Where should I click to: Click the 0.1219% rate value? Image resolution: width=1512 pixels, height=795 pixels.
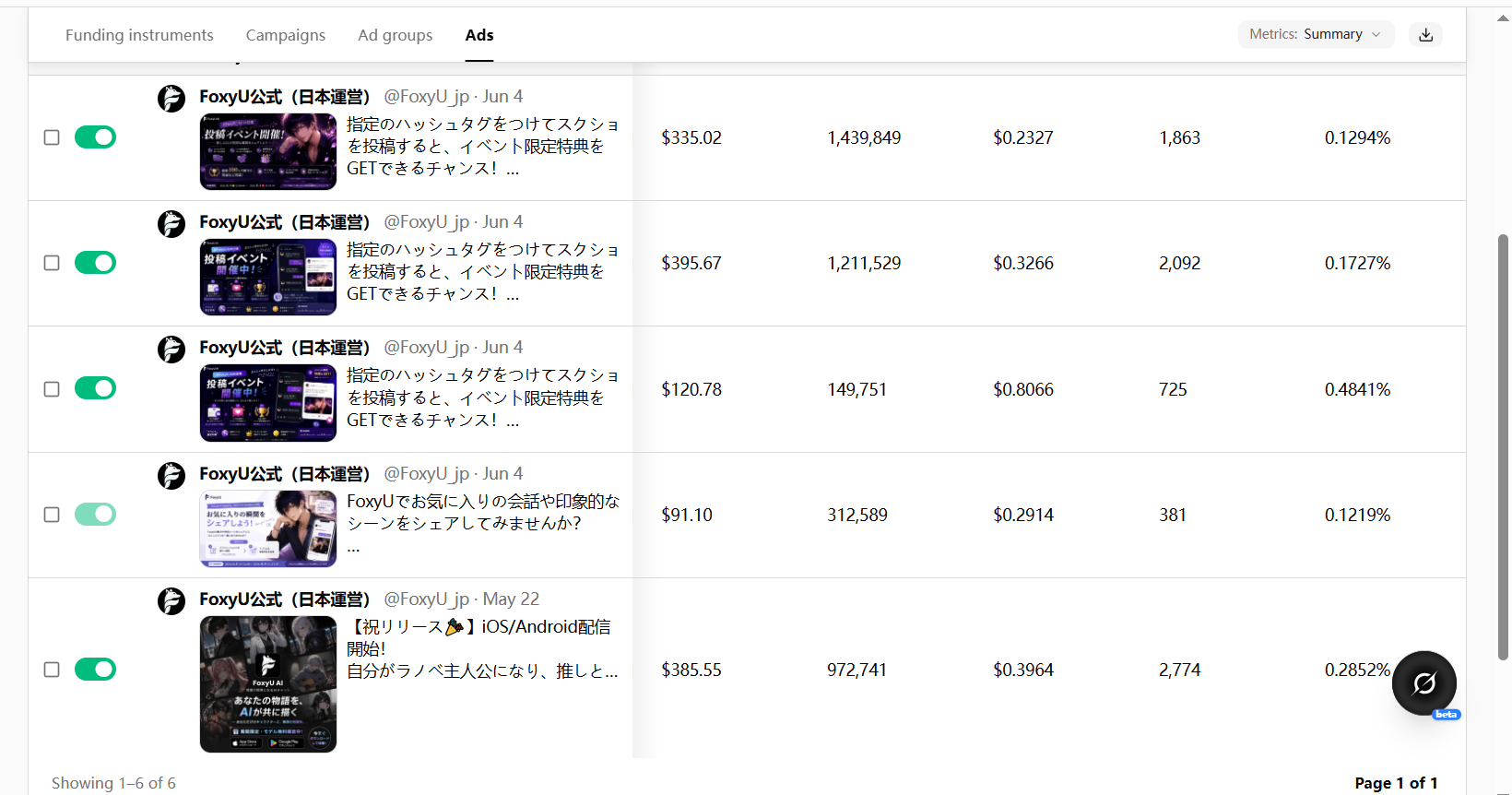[x=1358, y=515]
